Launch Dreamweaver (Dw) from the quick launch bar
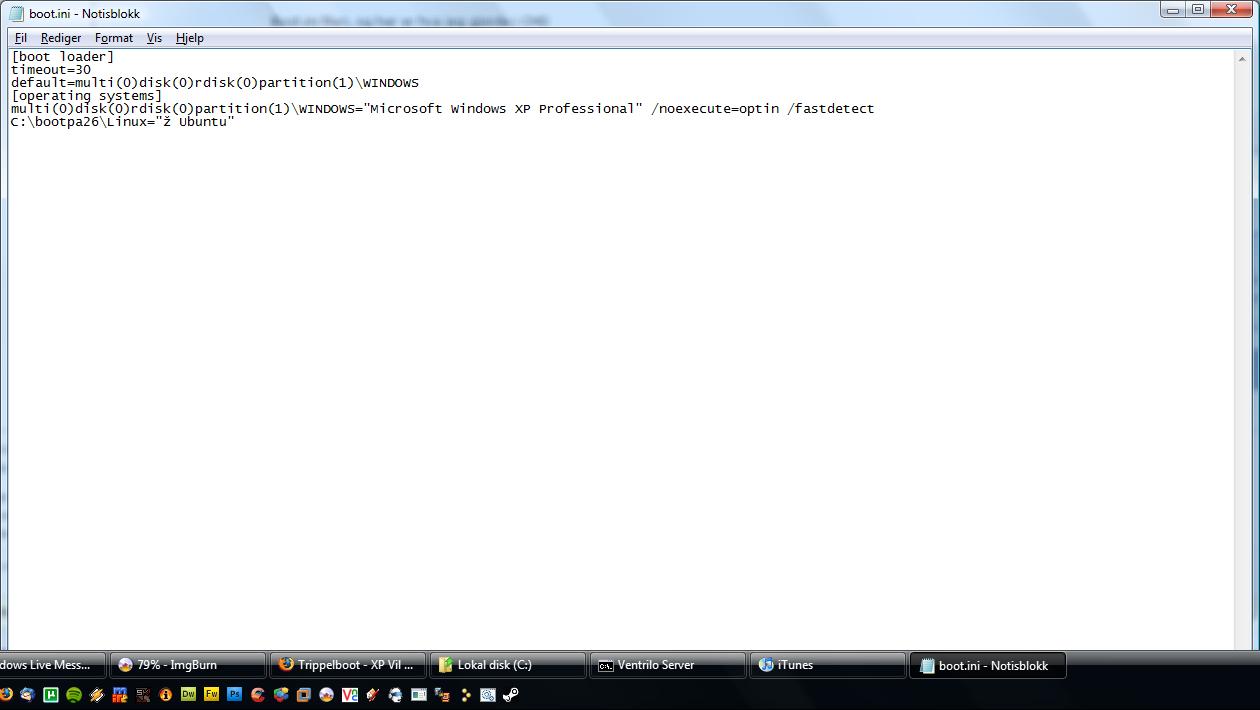The width and height of the screenshot is (1260, 710). click(x=188, y=694)
